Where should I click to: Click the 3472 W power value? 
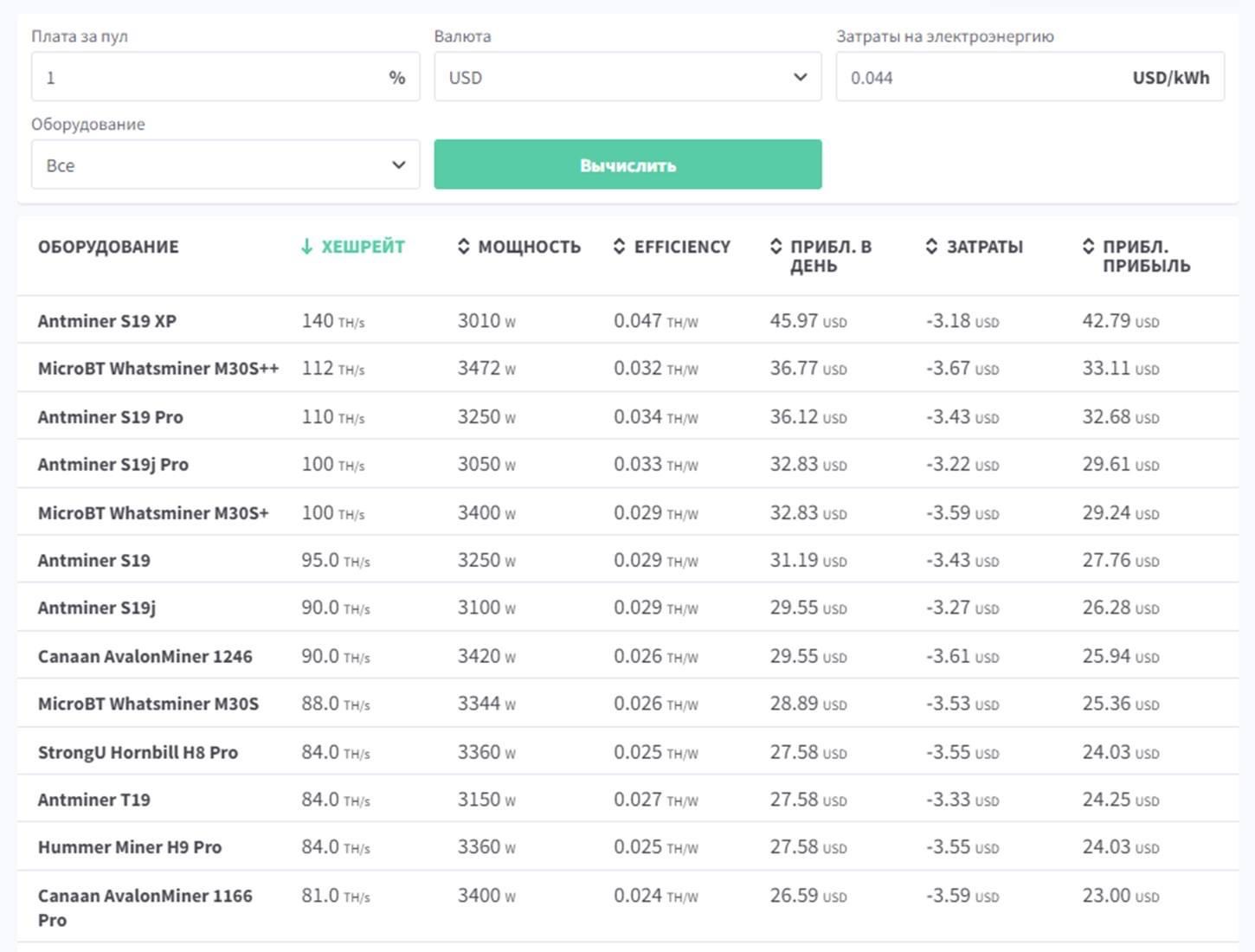[x=486, y=369]
